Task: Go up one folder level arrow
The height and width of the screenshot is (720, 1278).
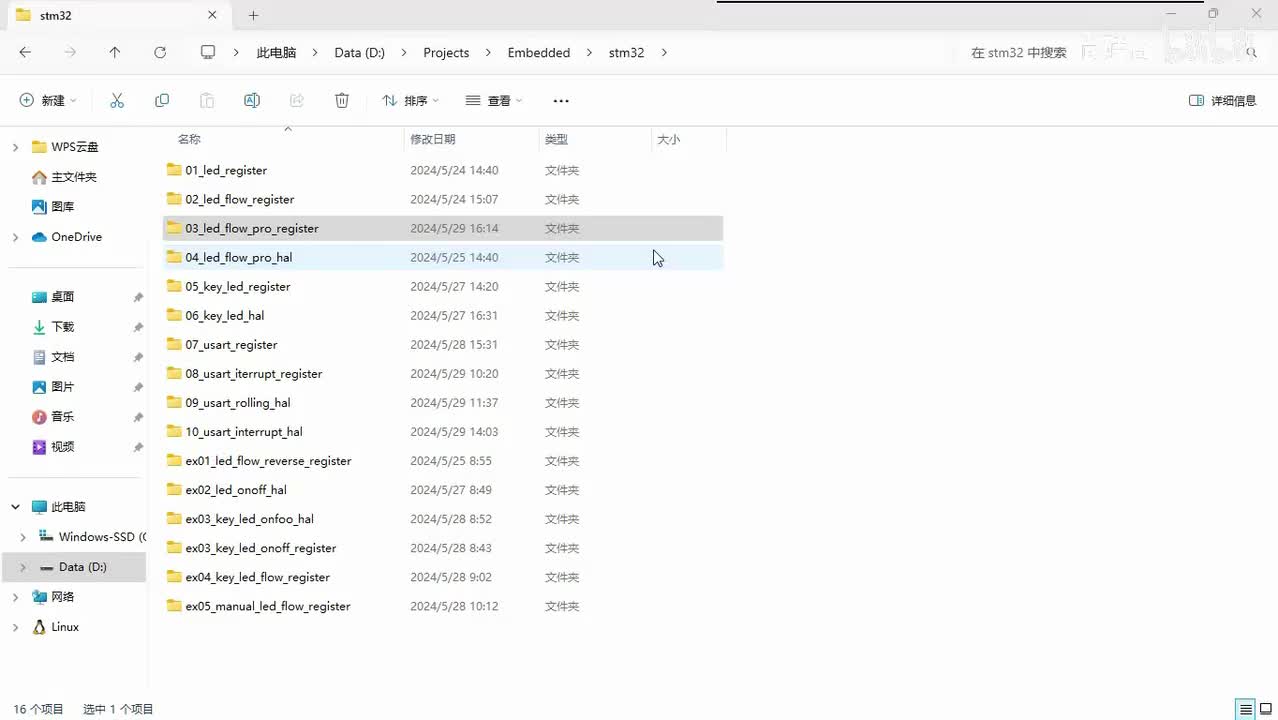Action: click(x=115, y=53)
